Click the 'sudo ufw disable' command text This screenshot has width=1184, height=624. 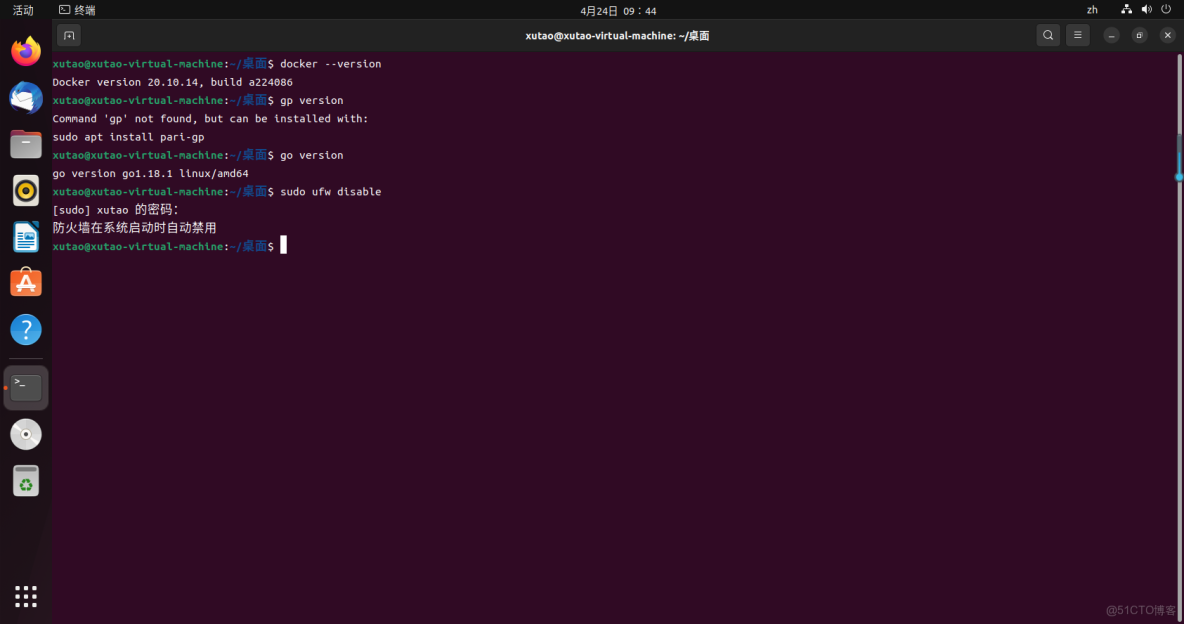(x=331, y=192)
